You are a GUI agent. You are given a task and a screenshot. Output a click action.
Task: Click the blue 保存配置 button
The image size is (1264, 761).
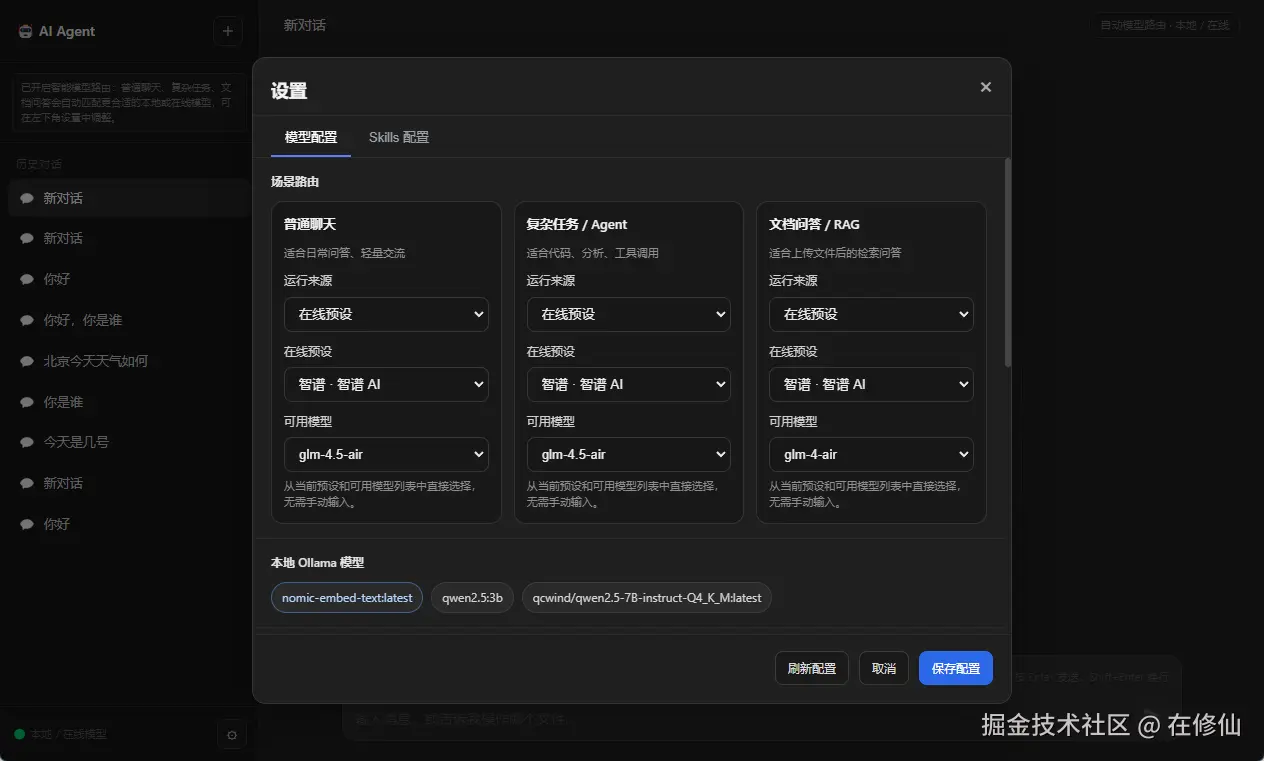pyautogui.click(x=956, y=668)
